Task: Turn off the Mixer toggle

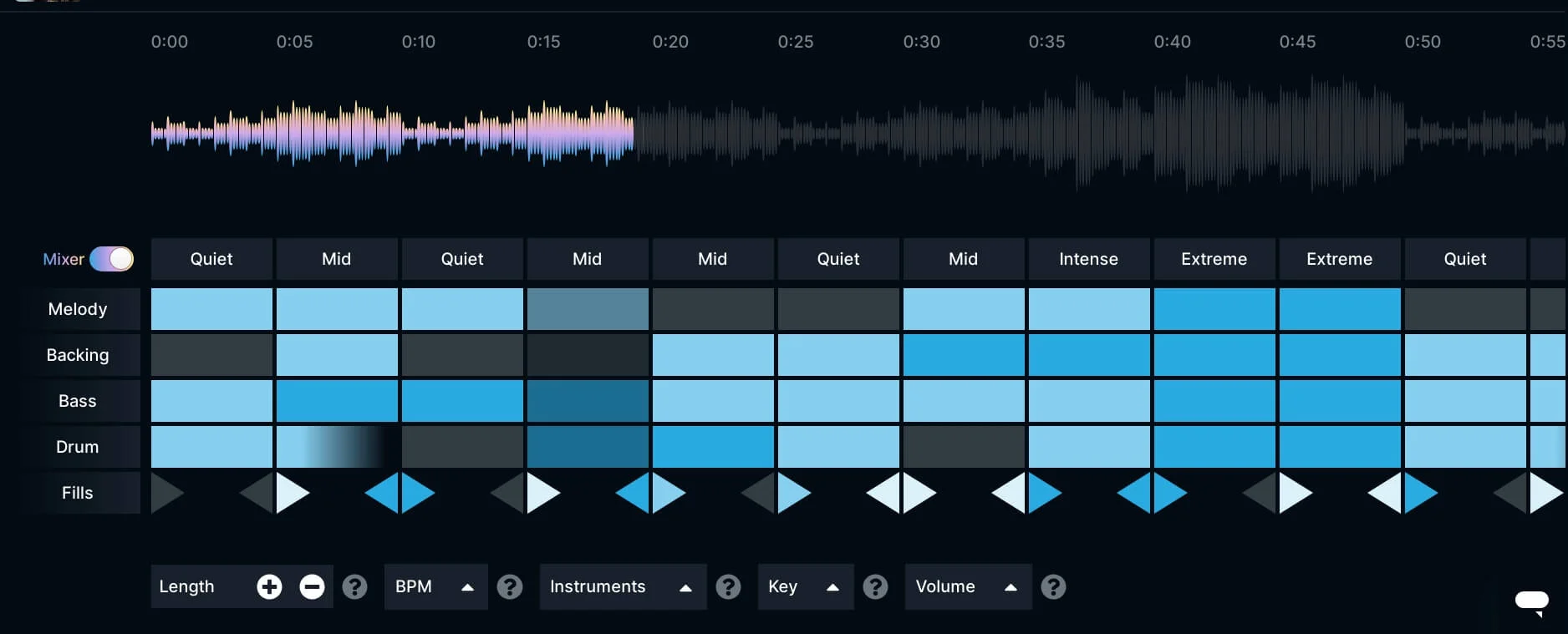Action: (112, 259)
